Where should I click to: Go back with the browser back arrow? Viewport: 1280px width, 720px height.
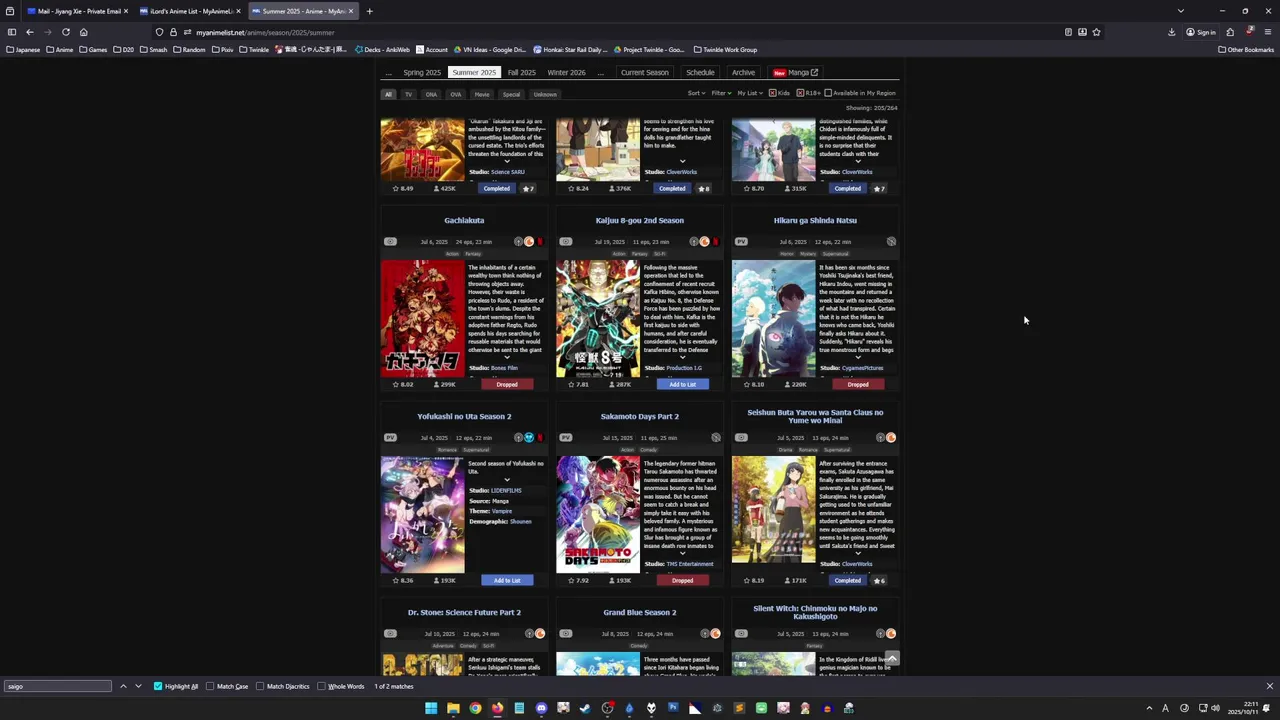tap(29, 32)
